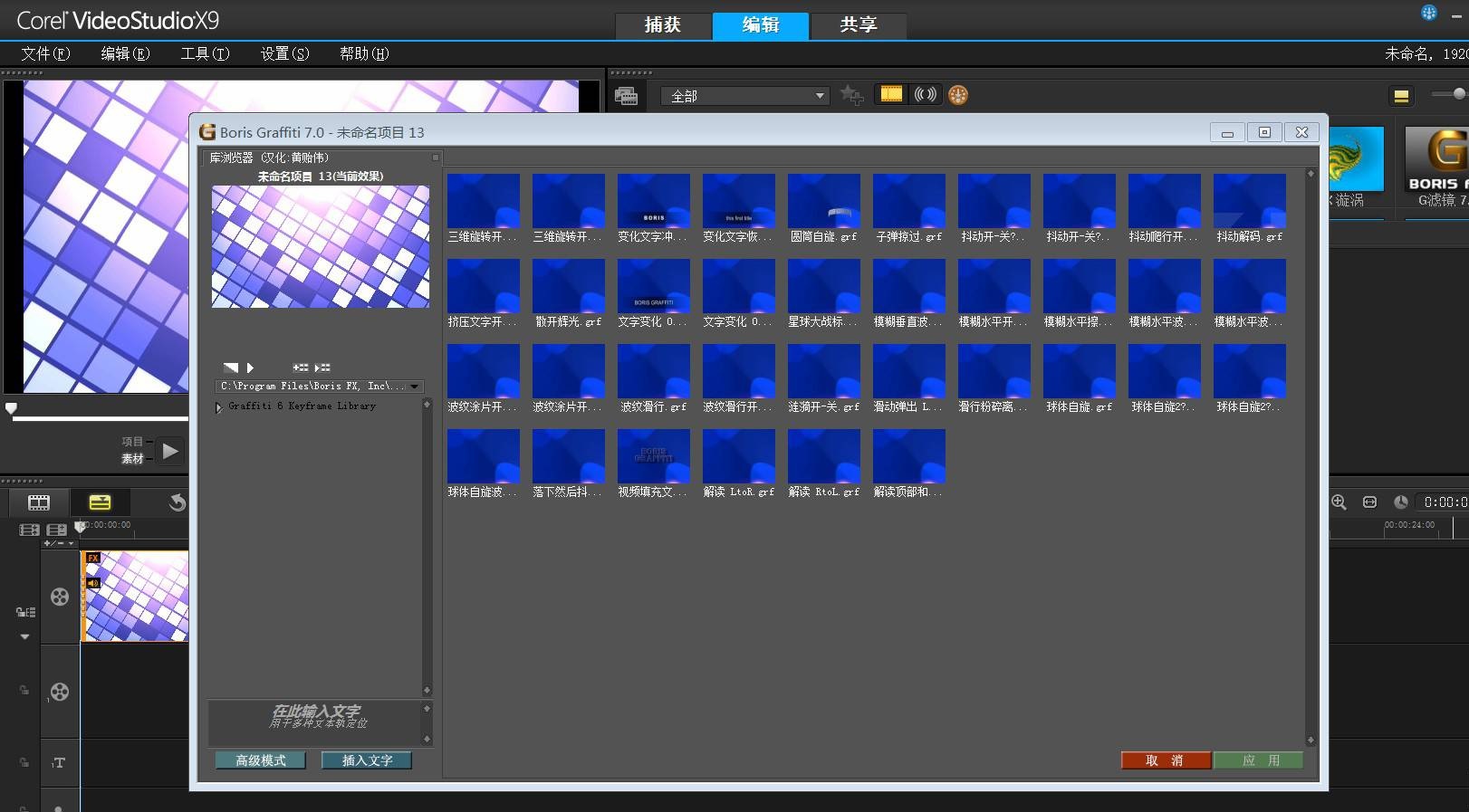Select the timeline view icon
This screenshot has width=1469, height=812.
(100, 502)
